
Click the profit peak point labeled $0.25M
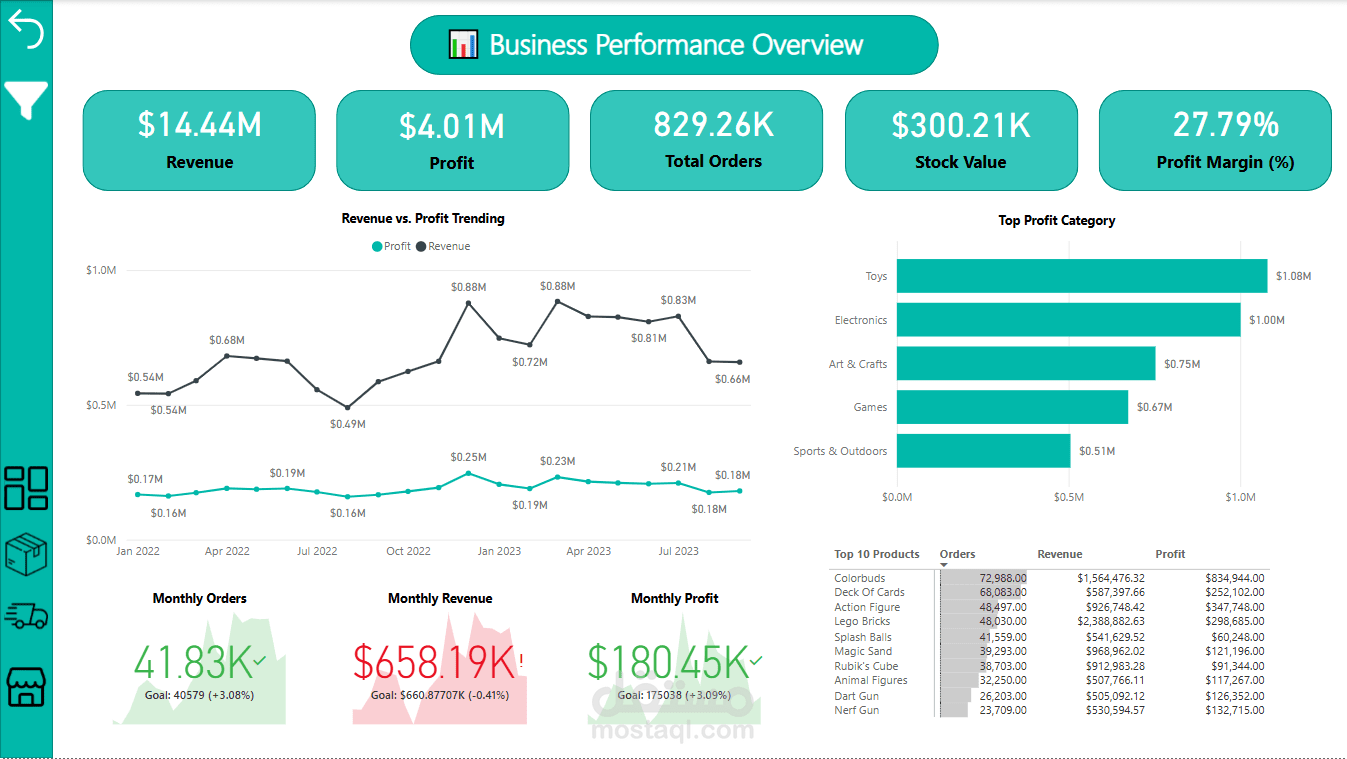tap(468, 473)
